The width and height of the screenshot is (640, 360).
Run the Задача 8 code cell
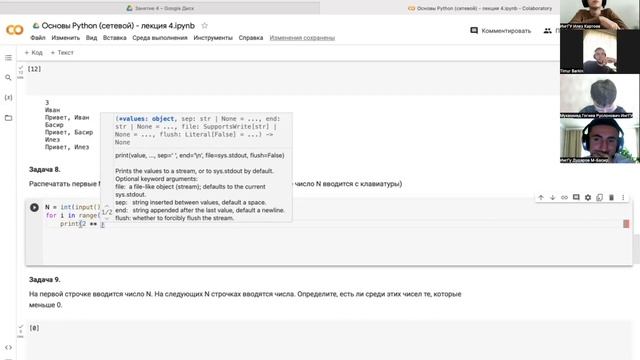tap(34, 207)
